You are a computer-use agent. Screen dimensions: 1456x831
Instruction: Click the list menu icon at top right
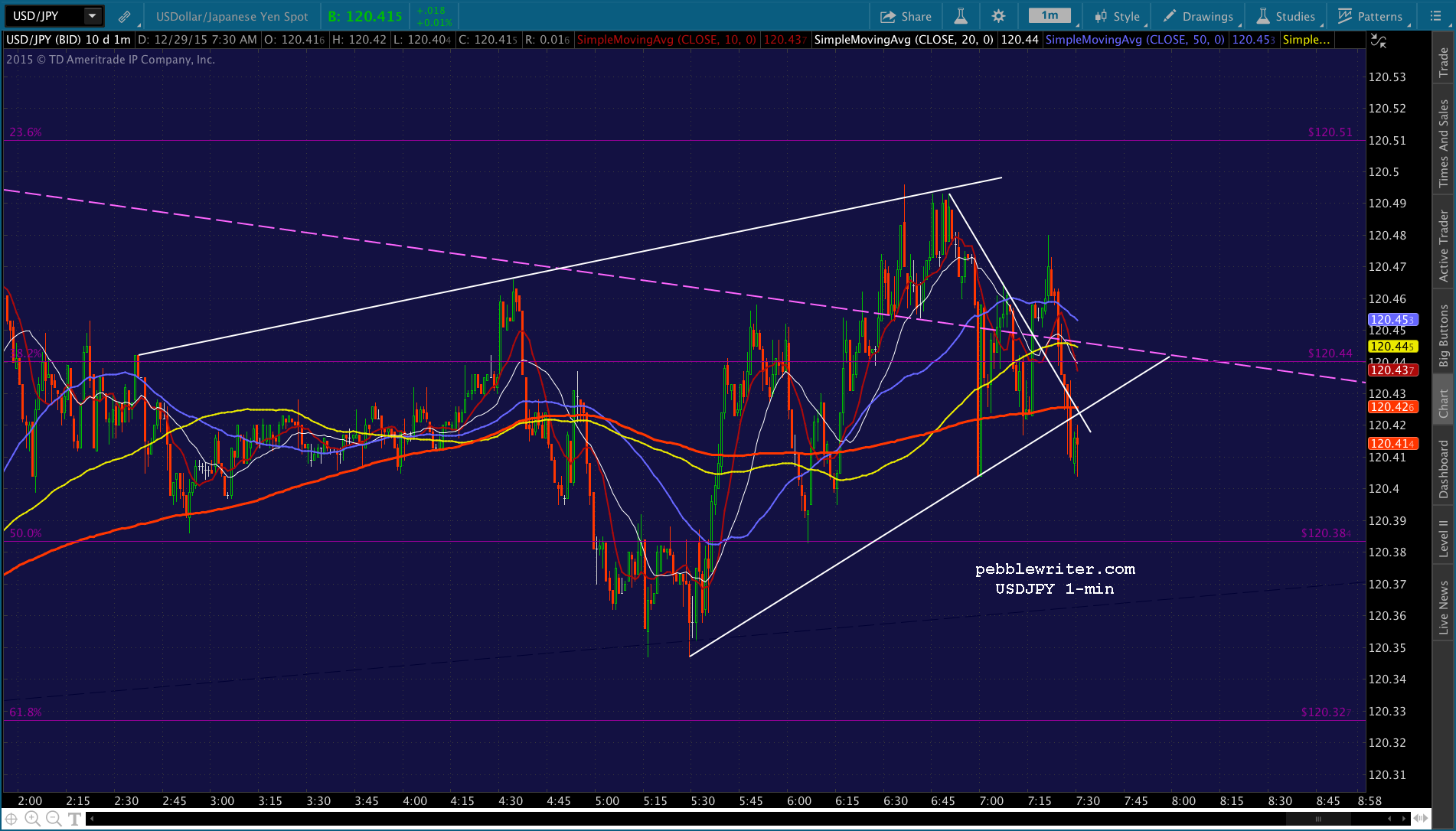(x=1435, y=16)
